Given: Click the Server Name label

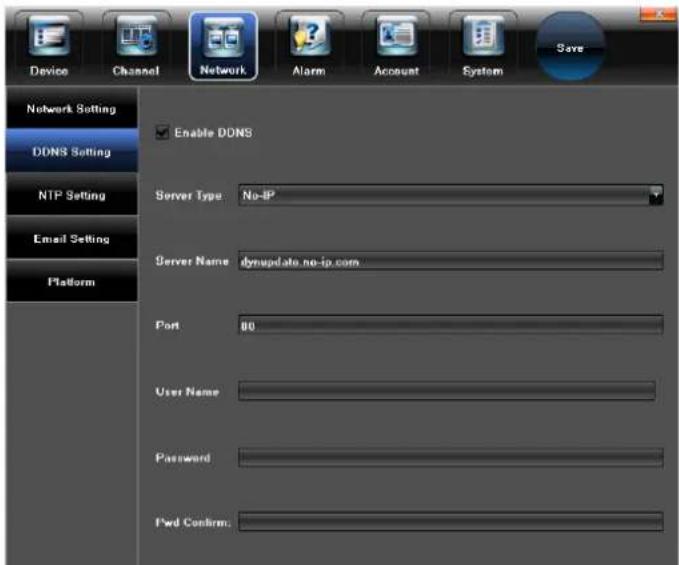Looking at the screenshot, I should (x=192, y=261).
